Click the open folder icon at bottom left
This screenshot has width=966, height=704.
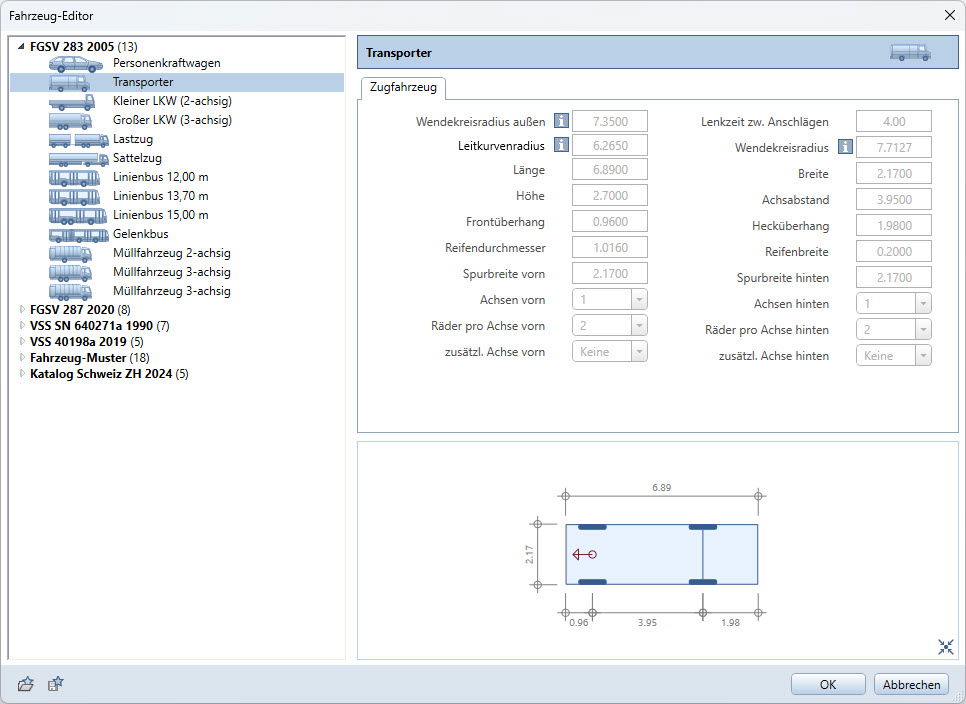click(x=25, y=684)
